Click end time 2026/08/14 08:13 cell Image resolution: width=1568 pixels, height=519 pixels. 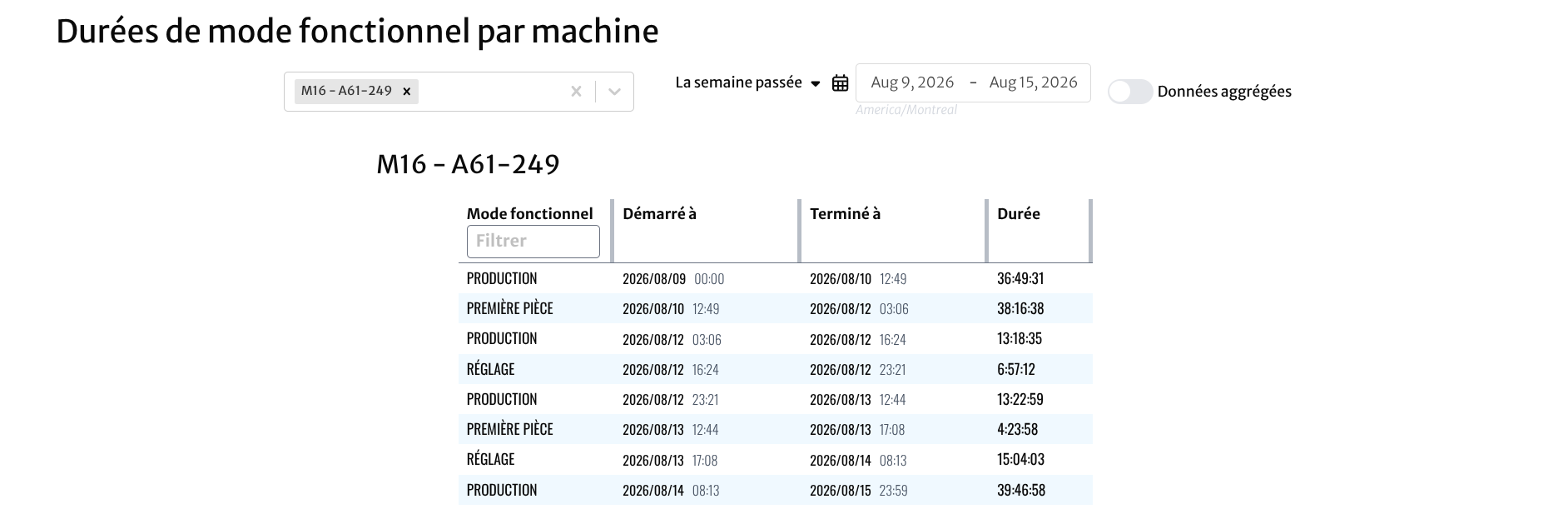coord(858,460)
